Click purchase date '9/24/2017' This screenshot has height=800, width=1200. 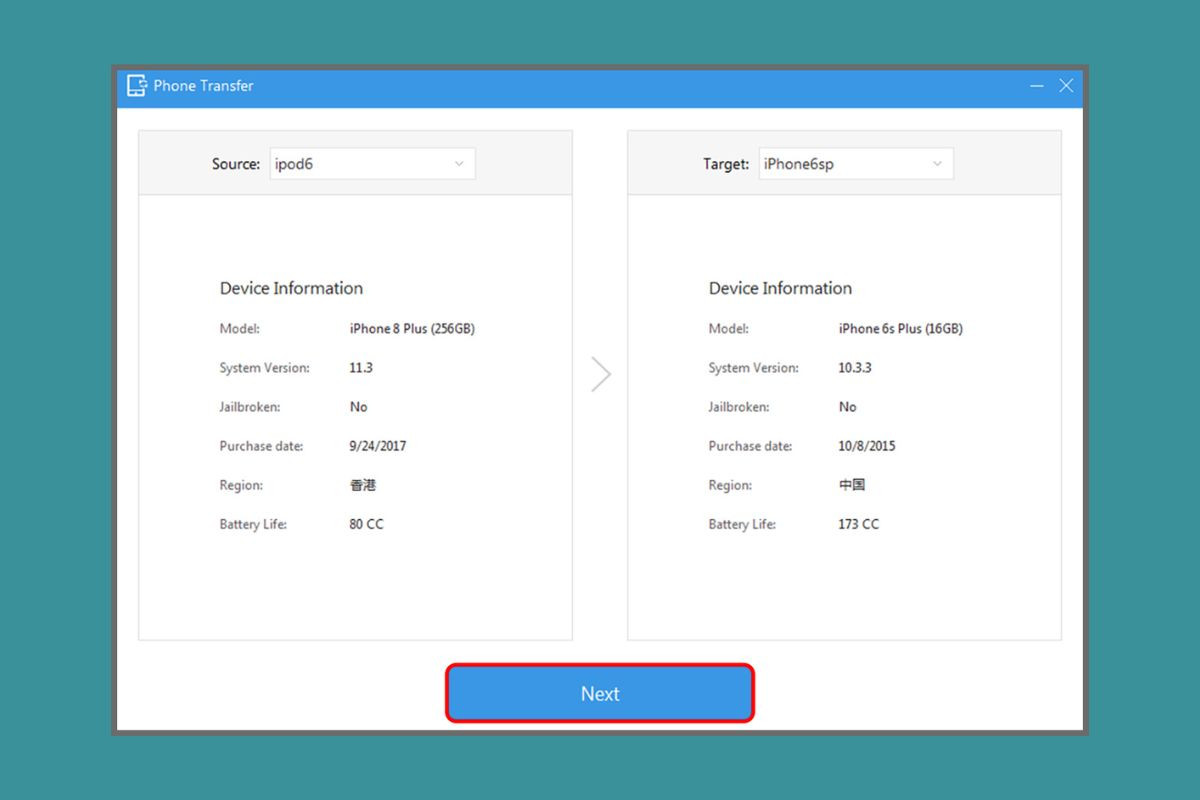(378, 446)
